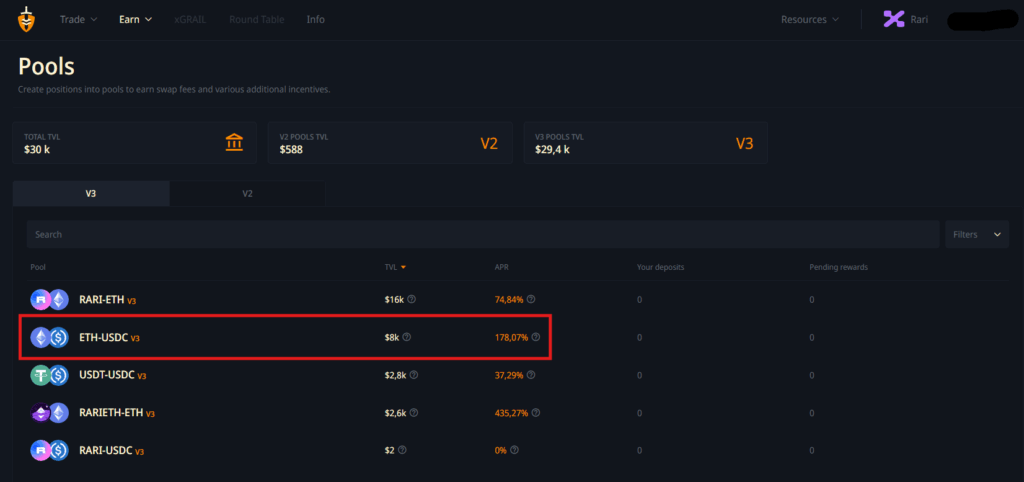Click the 435,27% APR value
Screen dimensions: 1024x482
511,413
